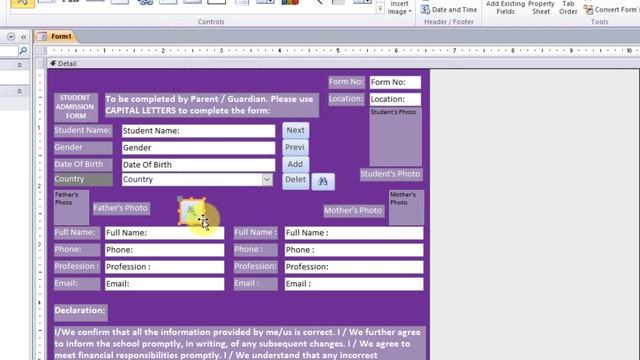Select the mother's Profession text box
The width and height of the screenshot is (640, 360).
click(x=354, y=267)
